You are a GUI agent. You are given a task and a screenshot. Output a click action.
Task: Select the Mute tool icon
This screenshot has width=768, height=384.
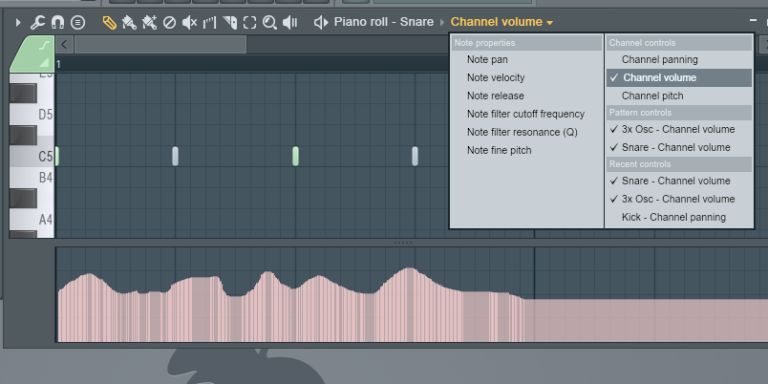190,23
